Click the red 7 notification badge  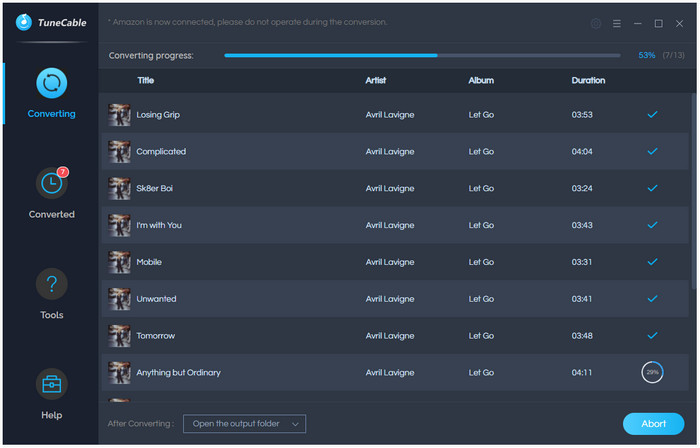tap(63, 172)
